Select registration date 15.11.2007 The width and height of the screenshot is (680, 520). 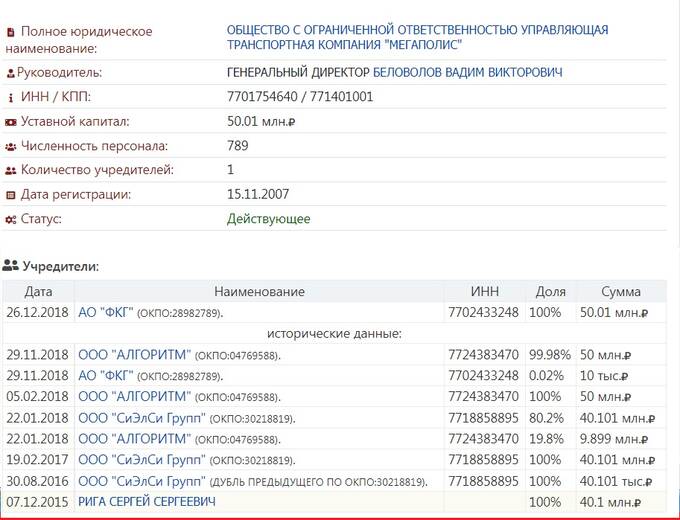coord(258,194)
